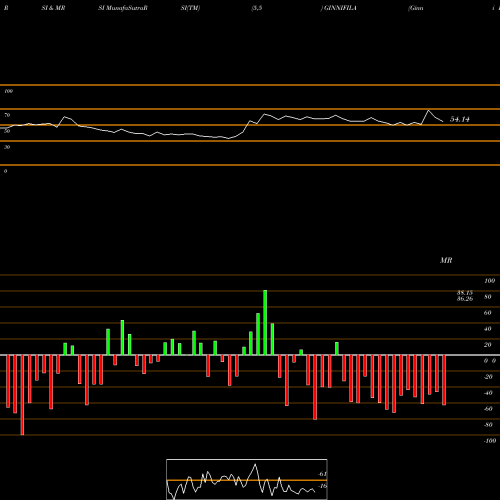Click the 38.15 value in the MR panel

pyautogui.click(x=465, y=293)
